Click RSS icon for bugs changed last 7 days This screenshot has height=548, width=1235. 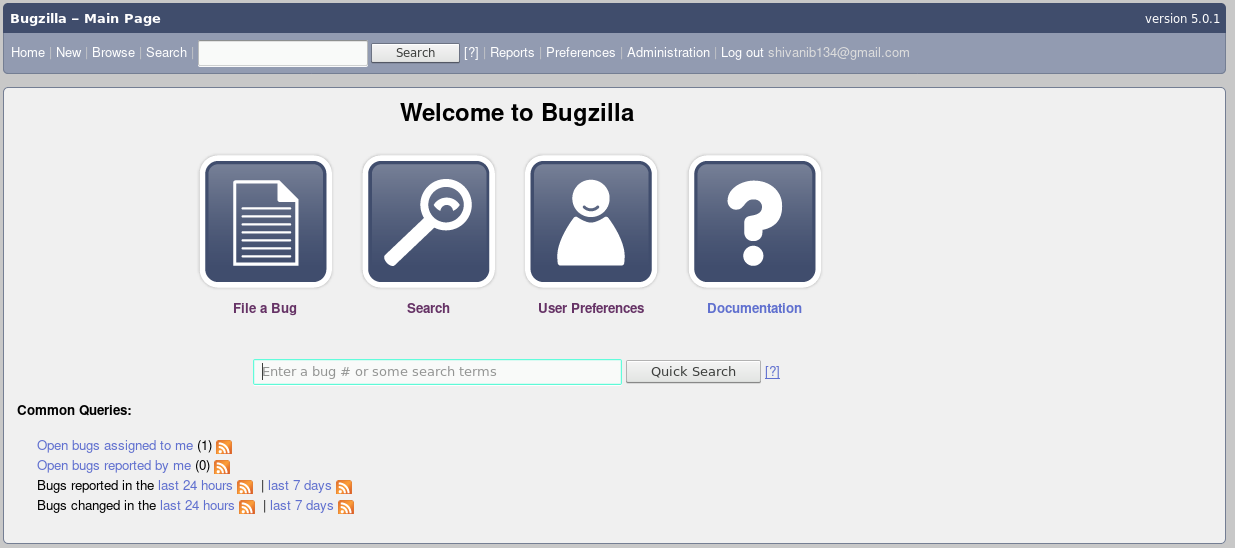(346, 507)
